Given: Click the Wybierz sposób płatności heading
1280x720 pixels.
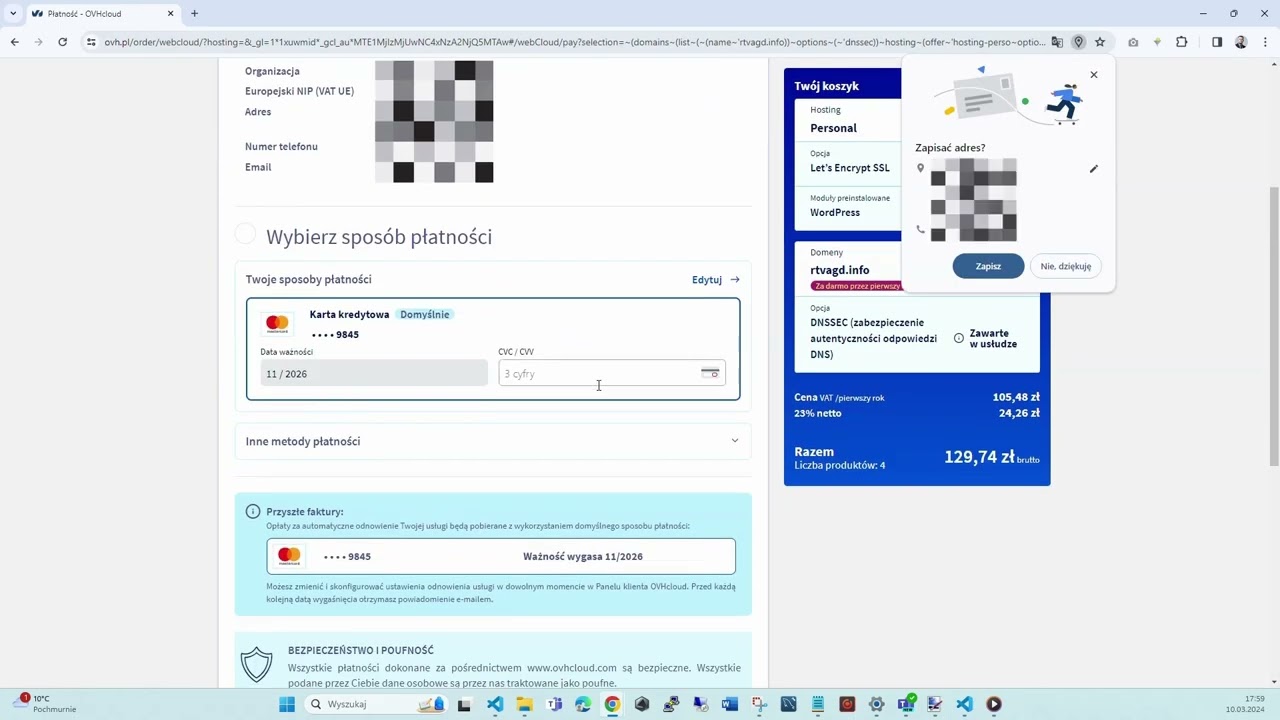Looking at the screenshot, I should coord(379,237).
